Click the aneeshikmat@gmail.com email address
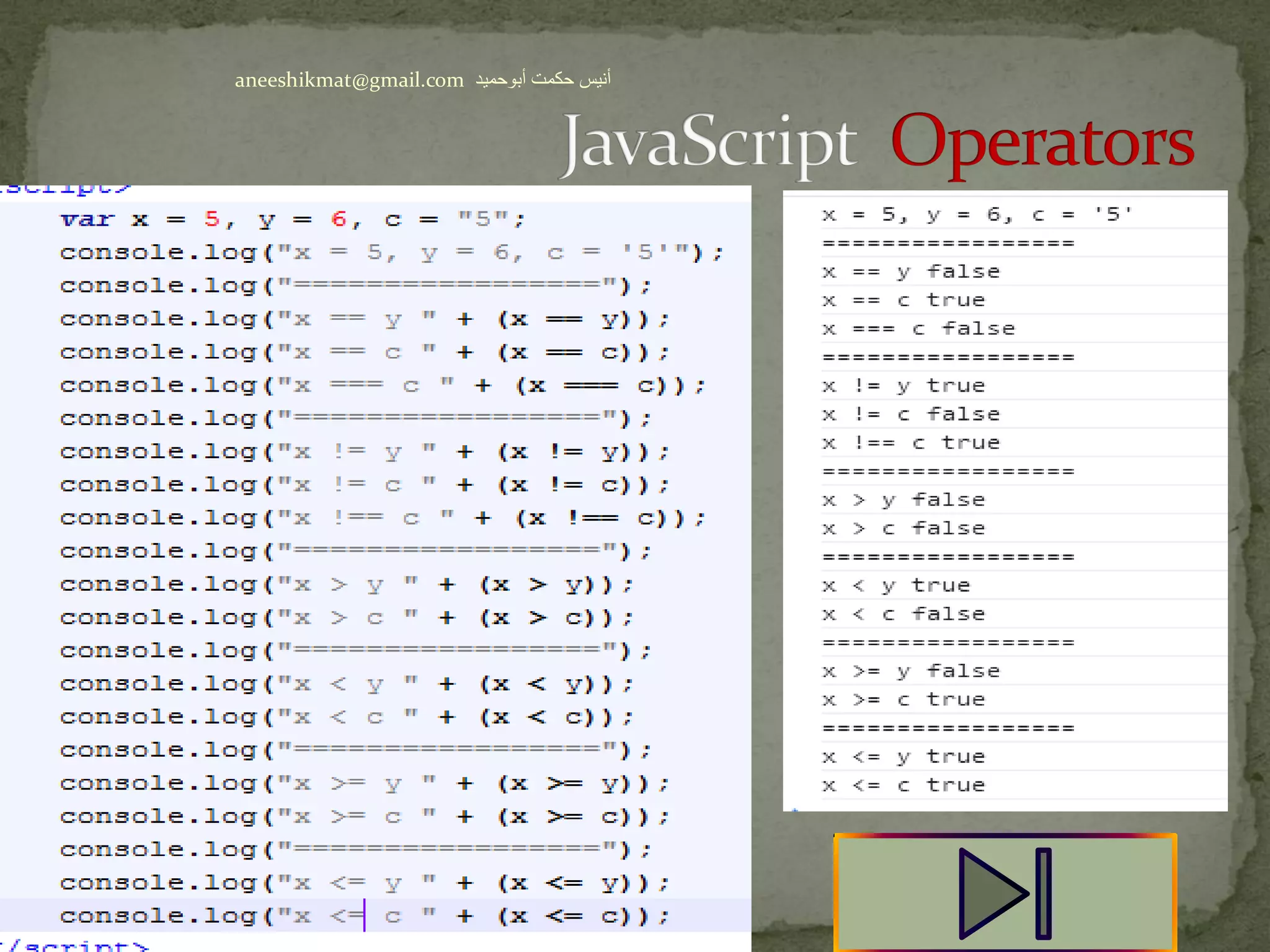The width and height of the screenshot is (1270, 952). [349, 80]
